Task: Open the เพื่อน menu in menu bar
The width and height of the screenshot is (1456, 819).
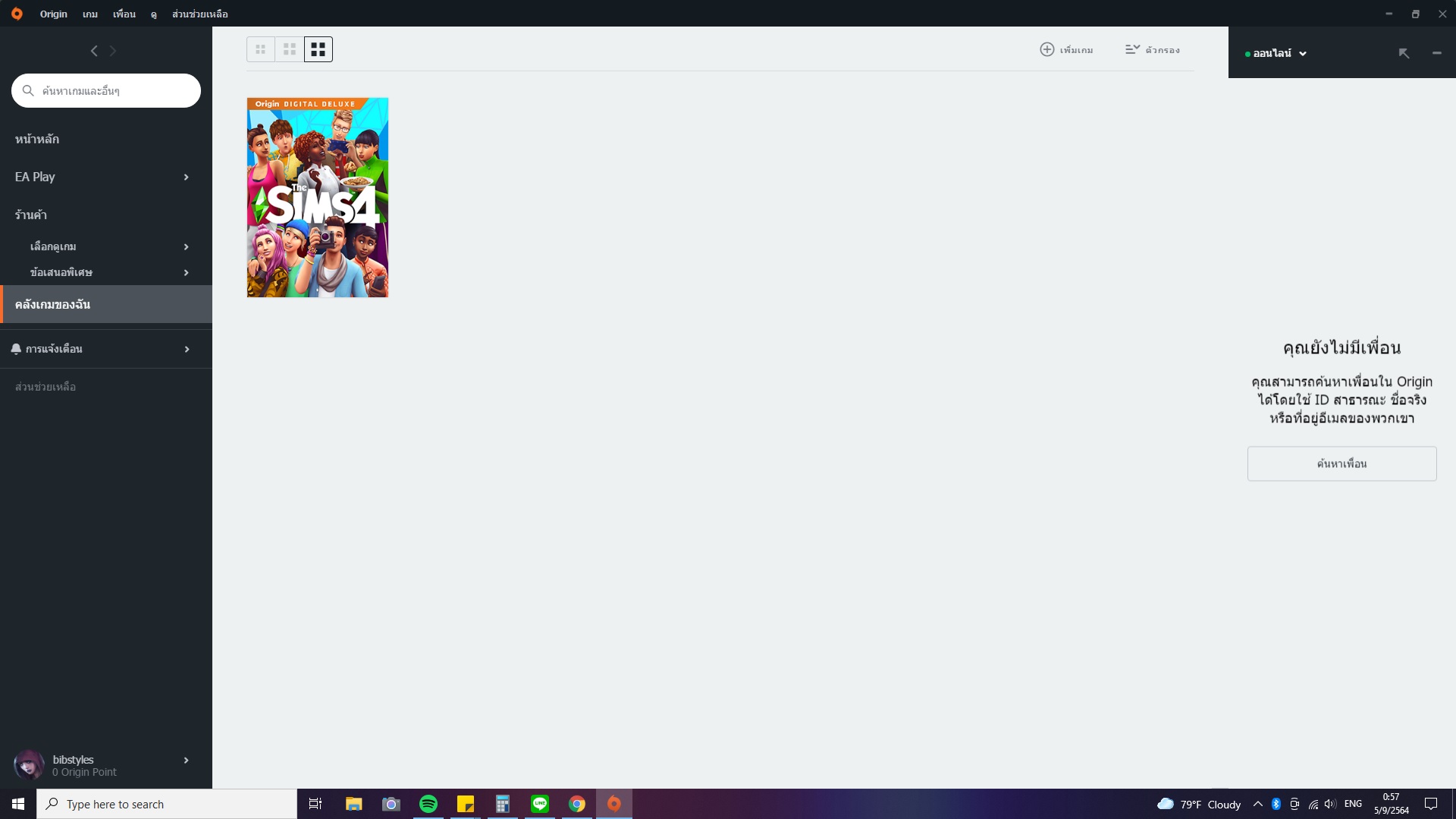Action: [x=124, y=14]
